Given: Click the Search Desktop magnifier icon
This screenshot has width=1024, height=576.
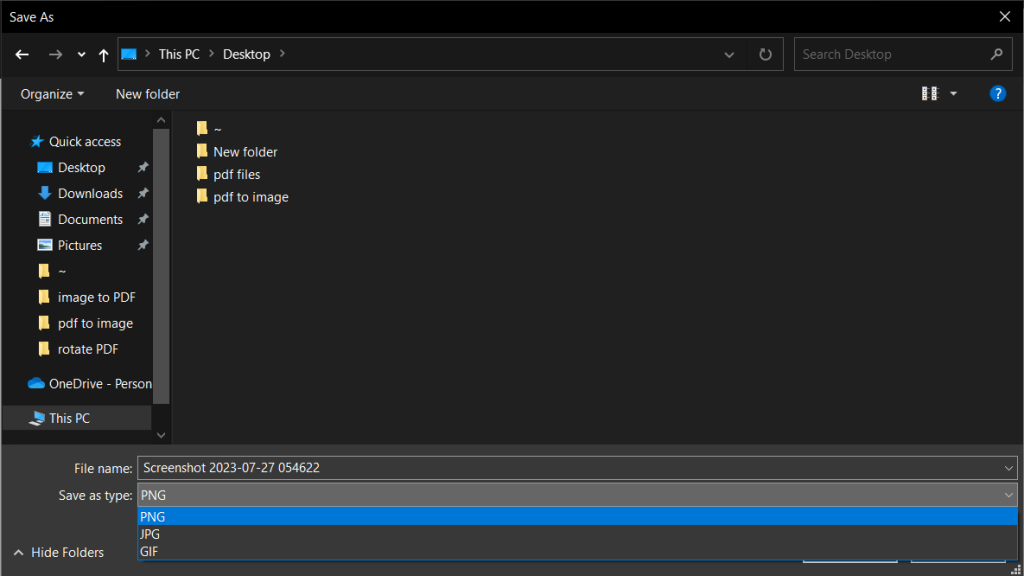Looking at the screenshot, I should (996, 54).
